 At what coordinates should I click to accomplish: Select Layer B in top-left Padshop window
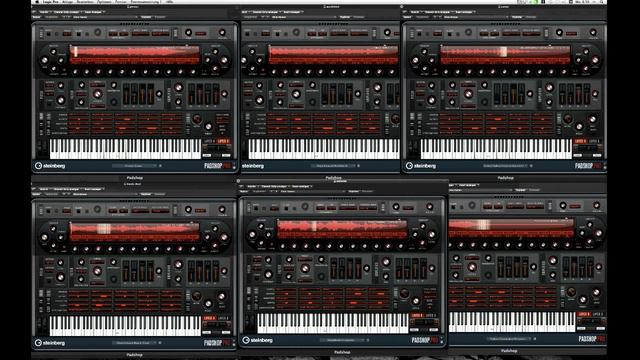223,141
